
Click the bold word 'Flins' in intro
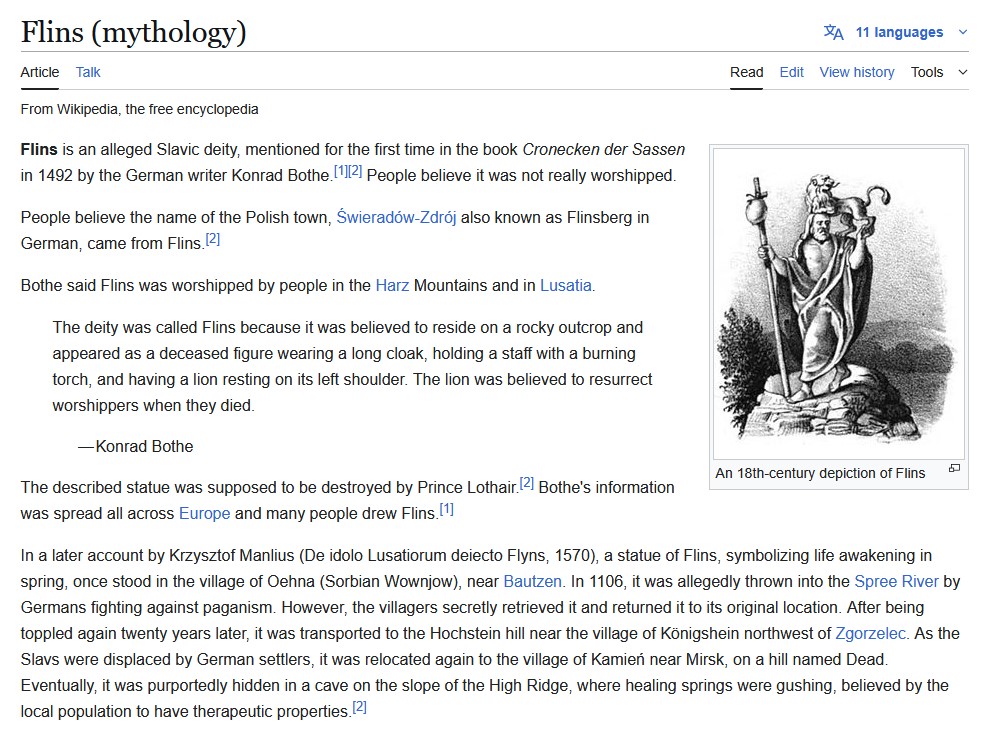39,149
